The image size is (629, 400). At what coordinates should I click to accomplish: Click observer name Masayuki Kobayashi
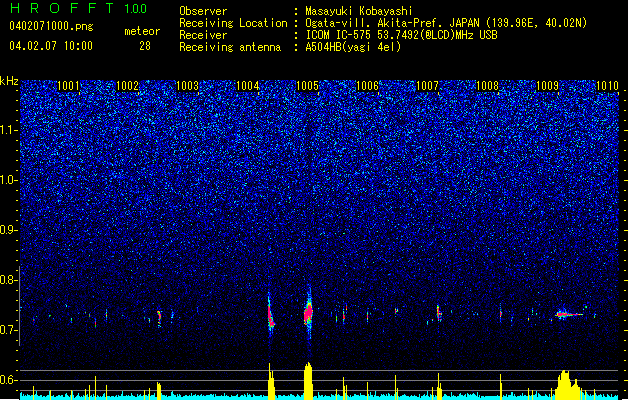[359, 11]
